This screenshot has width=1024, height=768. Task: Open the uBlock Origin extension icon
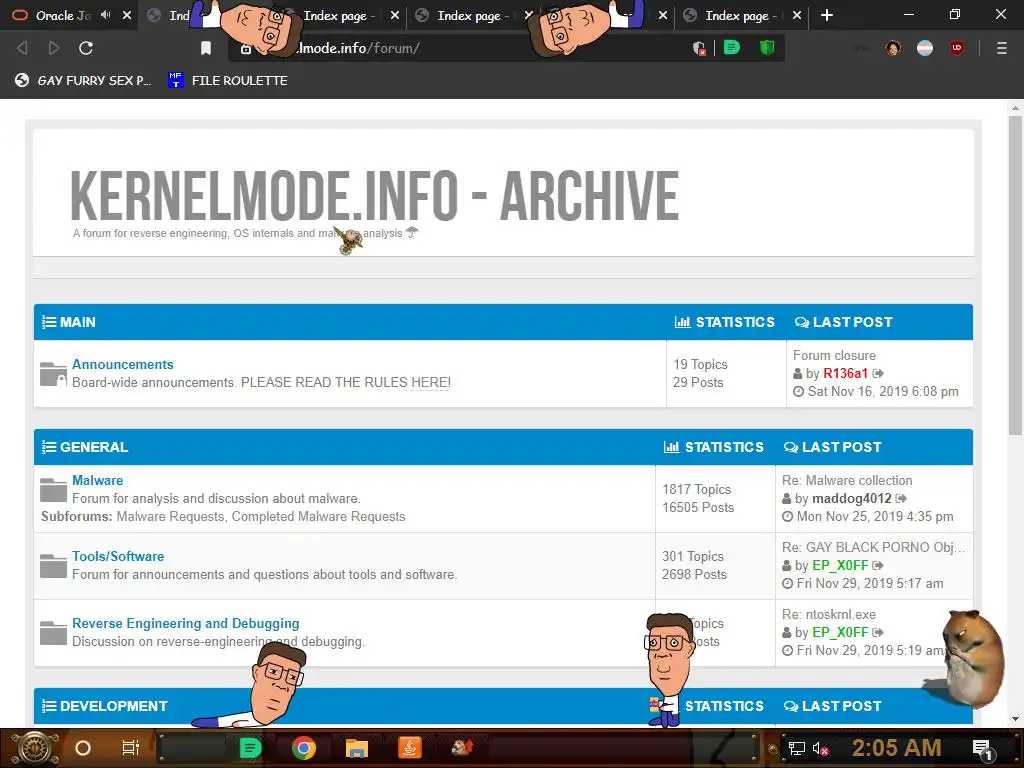pos(957,48)
